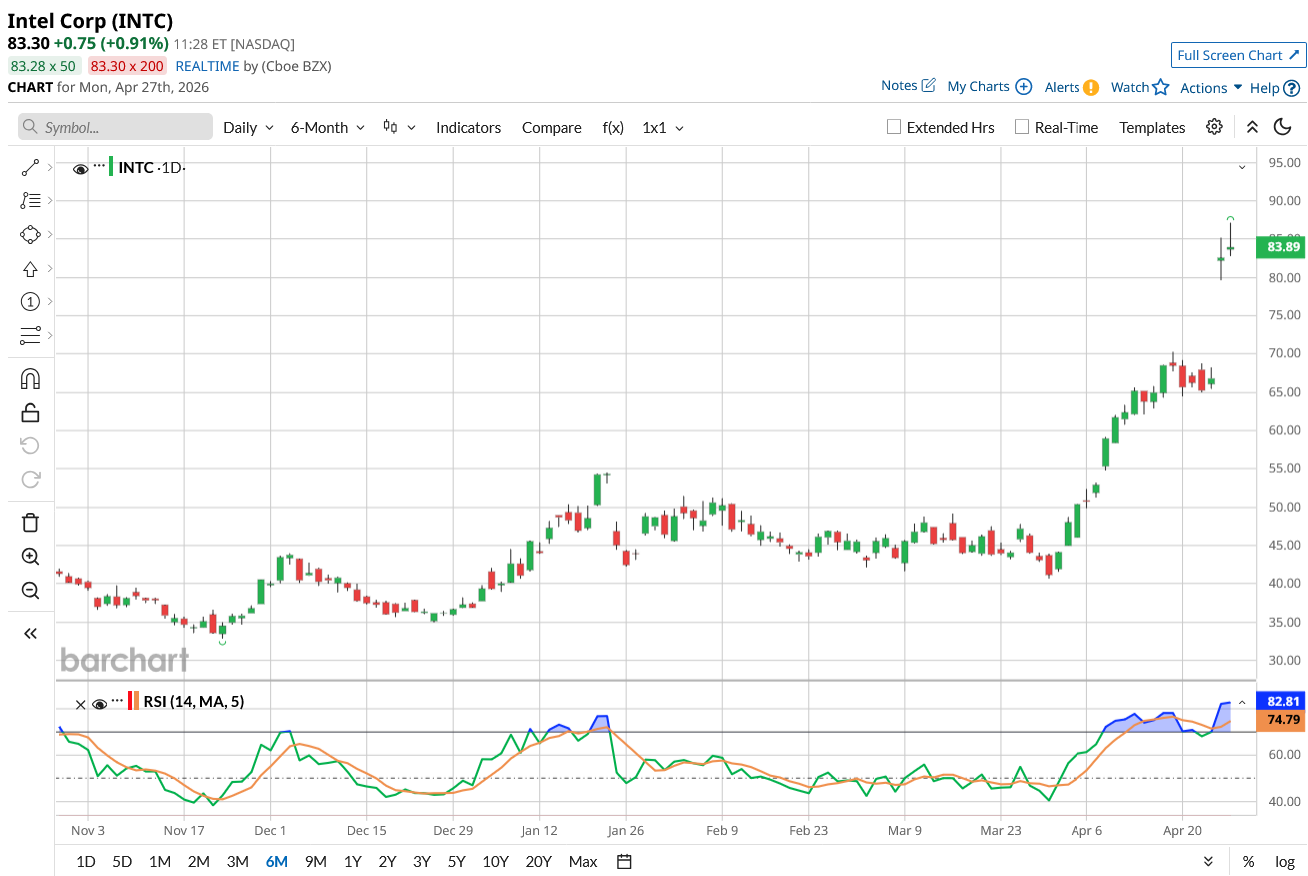This screenshot has height=876, width=1308.
Task: Click the zoom in magnifier icon
Action: click(30, 557)
